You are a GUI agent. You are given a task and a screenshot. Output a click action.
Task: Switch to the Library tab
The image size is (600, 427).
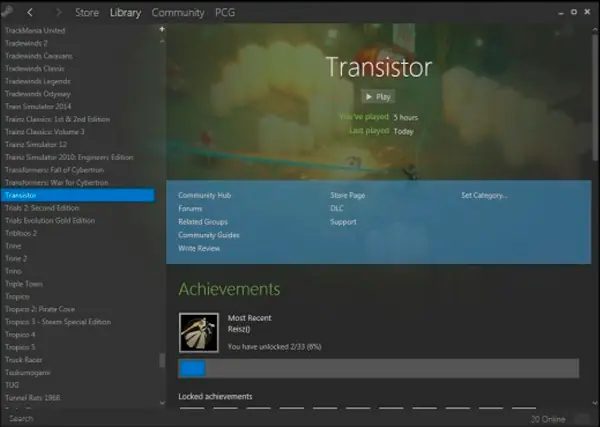coord(126,13)
